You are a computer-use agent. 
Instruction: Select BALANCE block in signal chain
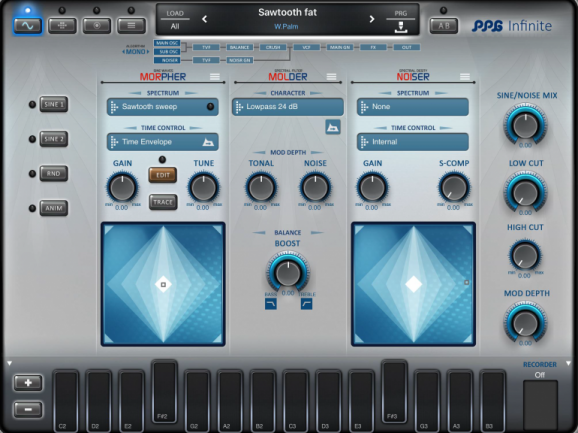pyautogui.click(x=239, y=47)
